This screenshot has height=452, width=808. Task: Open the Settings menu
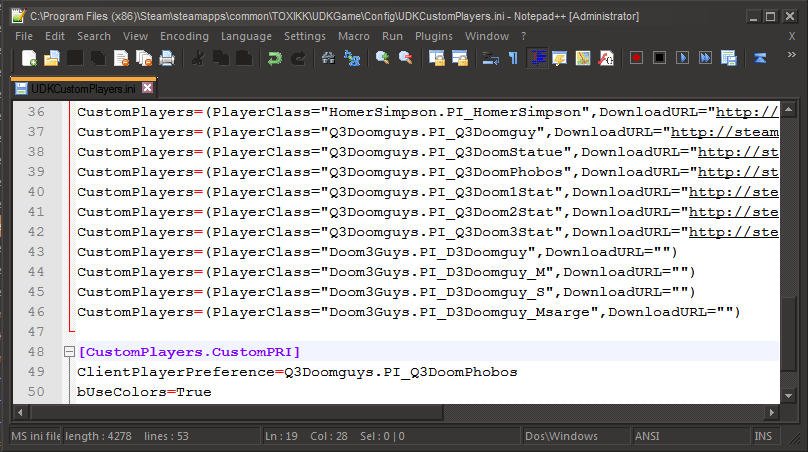coord(305,36)
